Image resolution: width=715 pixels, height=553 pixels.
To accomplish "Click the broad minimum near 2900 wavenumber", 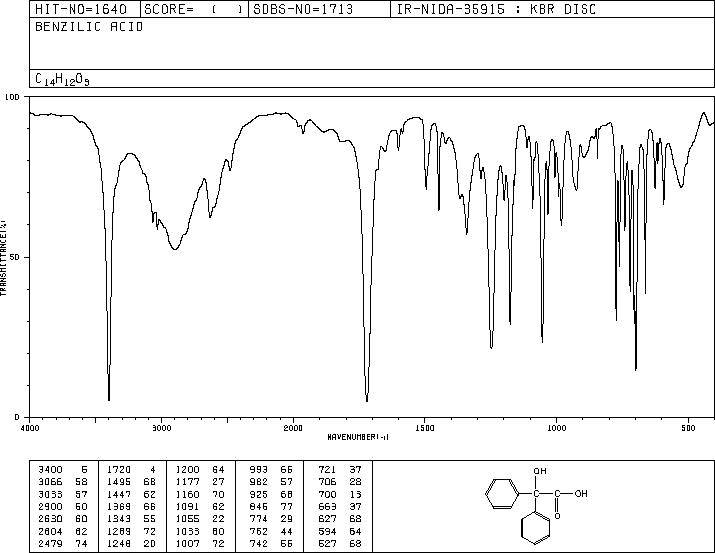I will tap(175, 248).
